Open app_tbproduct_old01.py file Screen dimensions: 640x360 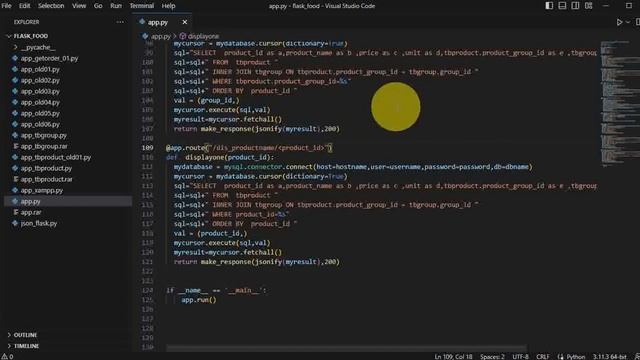56,157
